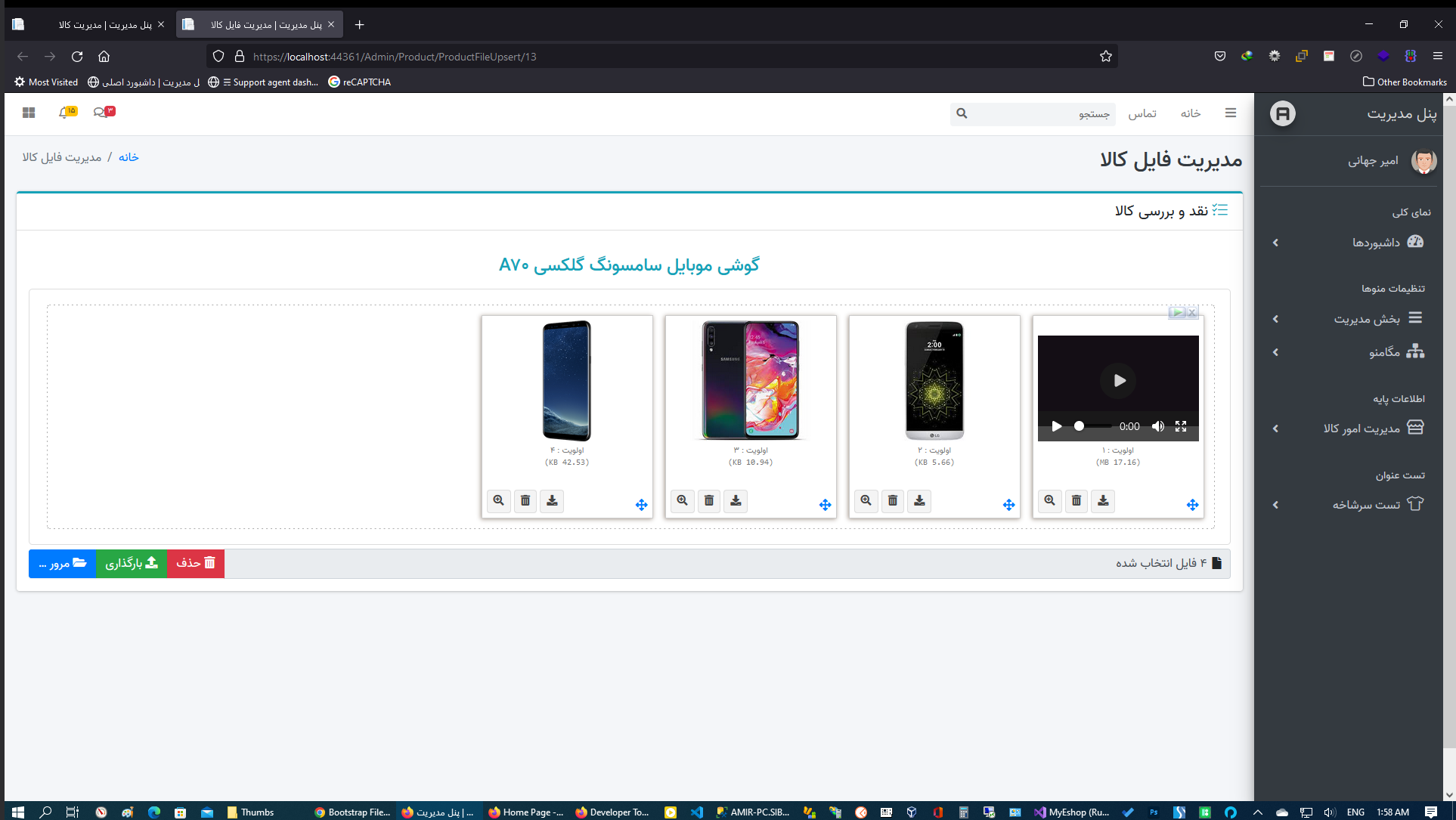Play the video with small play control
Viewport: 1456px width, 820px height.
tap(1057, 426)
